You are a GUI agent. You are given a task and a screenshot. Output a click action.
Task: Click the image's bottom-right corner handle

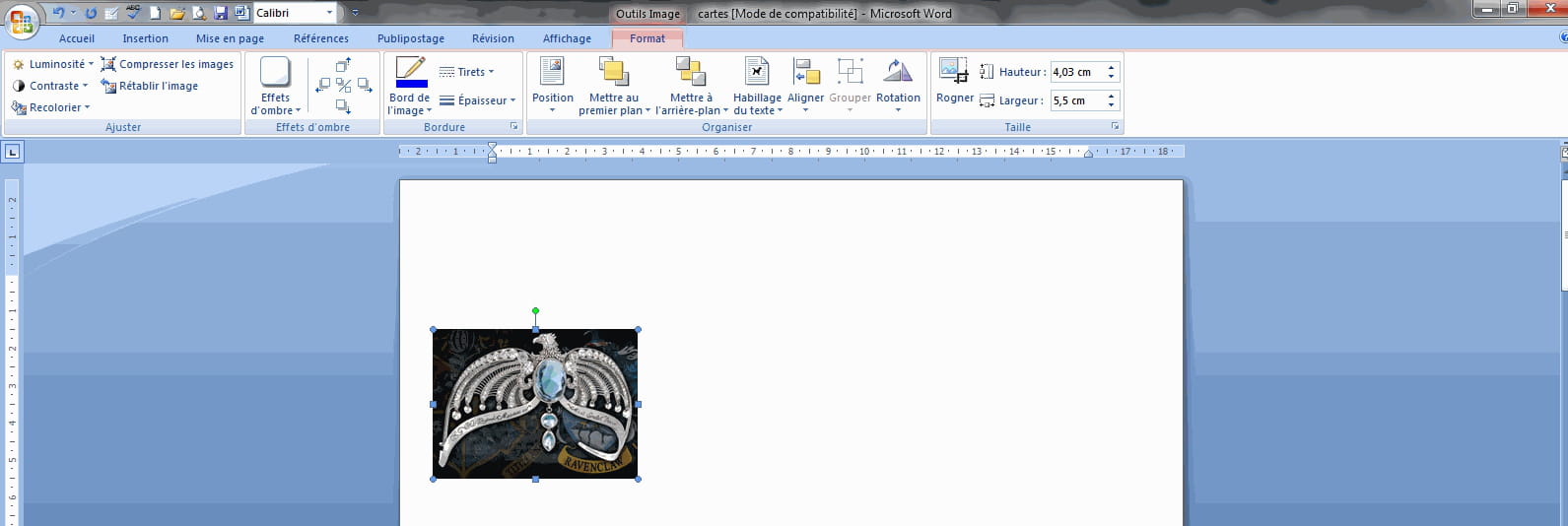tap(639, 480)
